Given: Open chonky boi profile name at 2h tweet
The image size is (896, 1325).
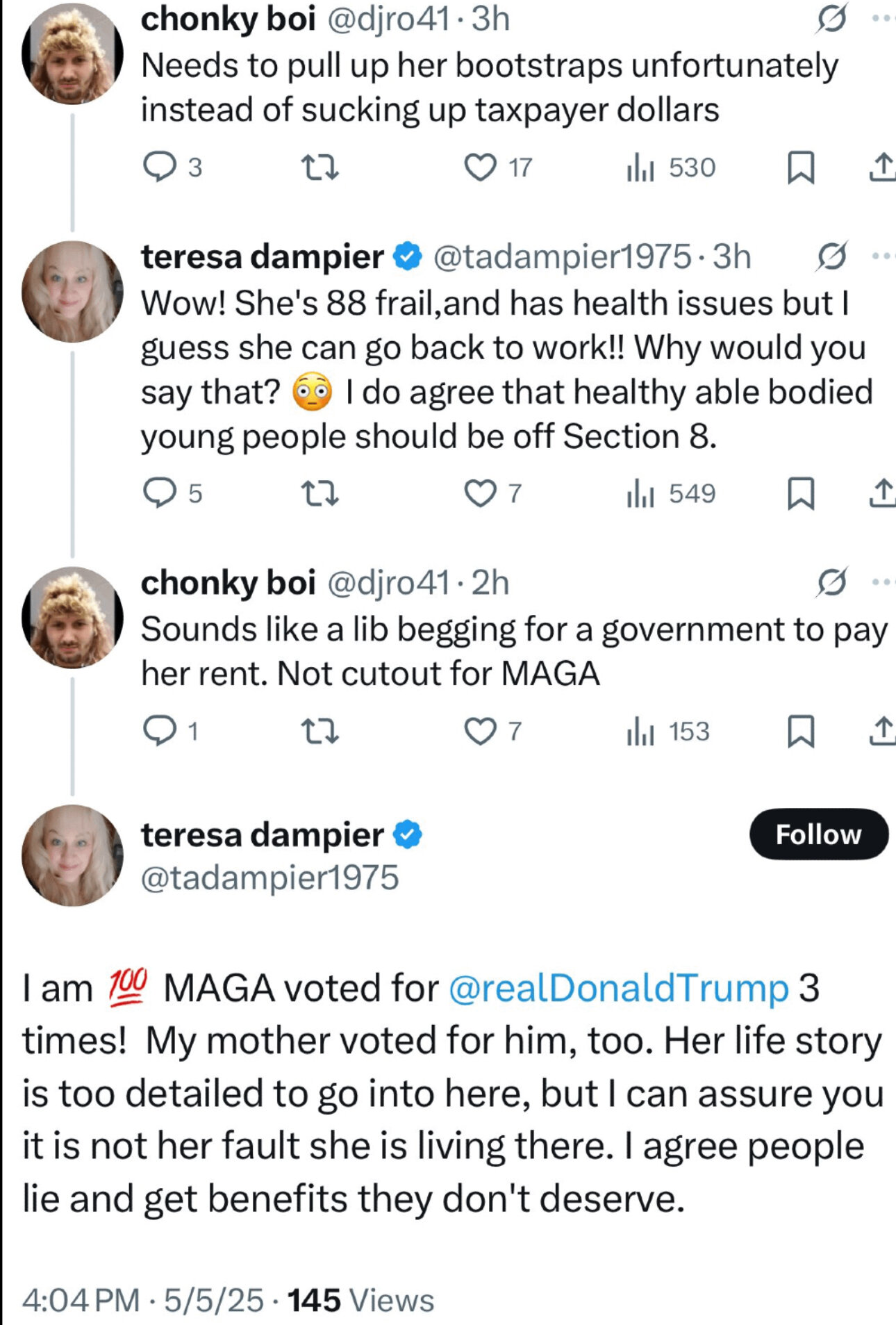Looking at the screenshot, I should [x=228, y=582].
